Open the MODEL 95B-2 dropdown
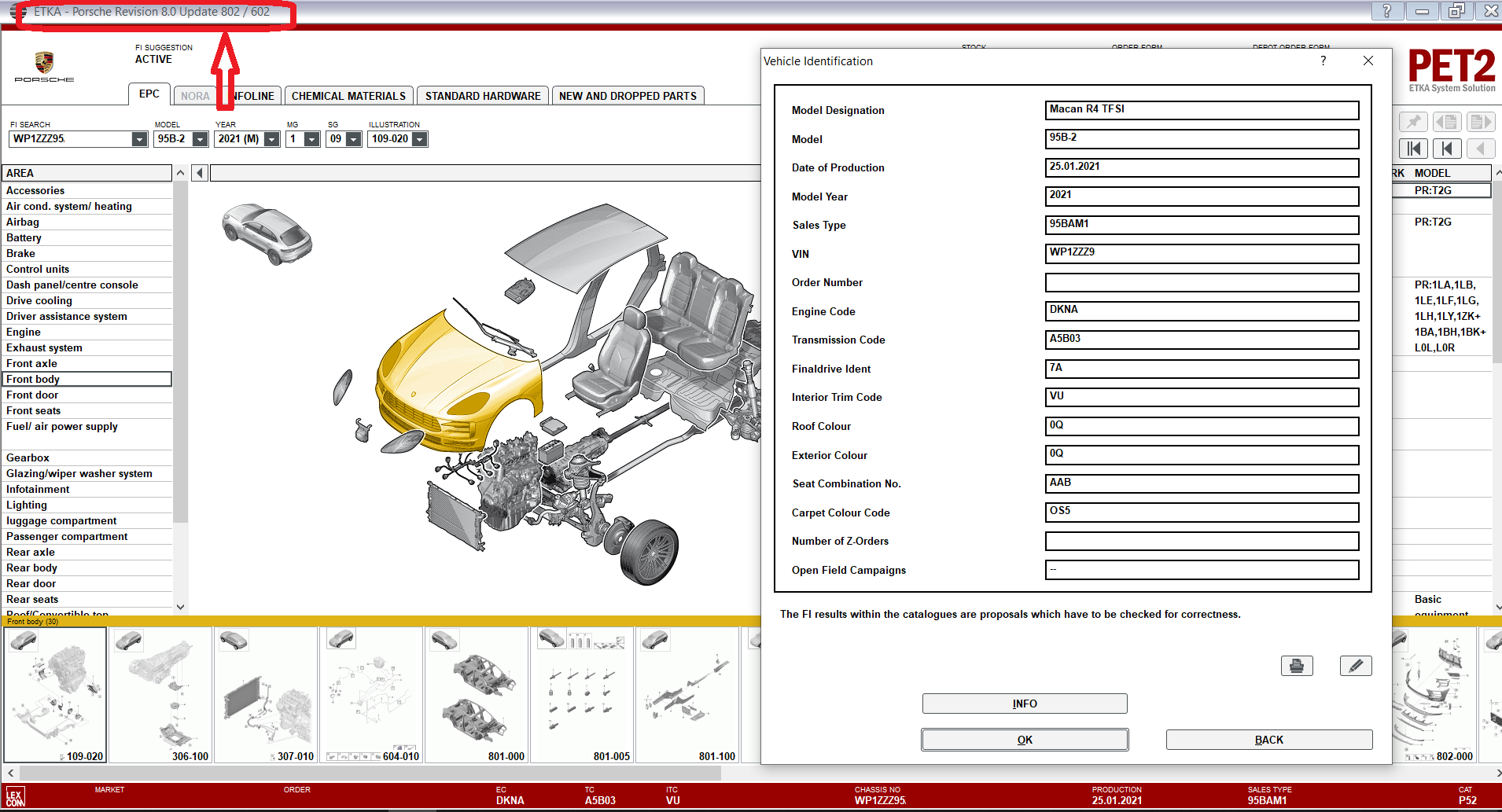Viewport: 1502px width, 812px height. coord(201,139)
